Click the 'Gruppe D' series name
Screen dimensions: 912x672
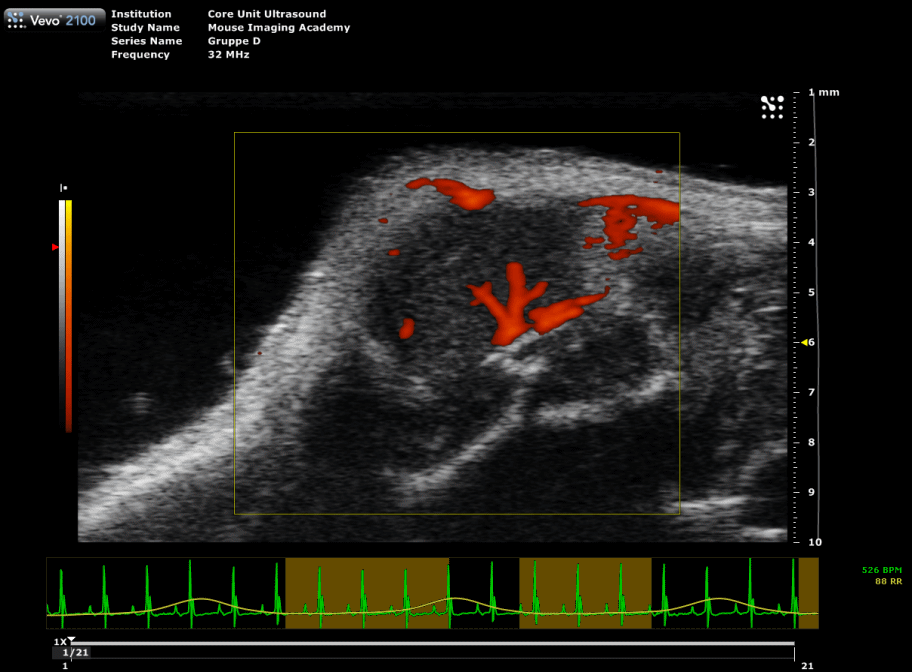tap(234, 41)
